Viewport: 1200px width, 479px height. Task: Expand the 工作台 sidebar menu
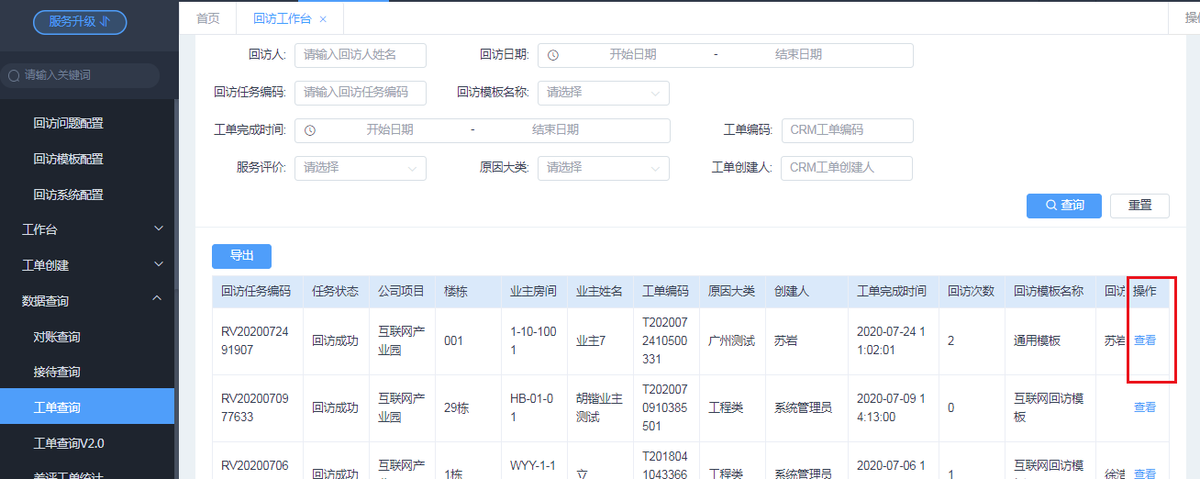pyautogui.click(x=87, y=229)
